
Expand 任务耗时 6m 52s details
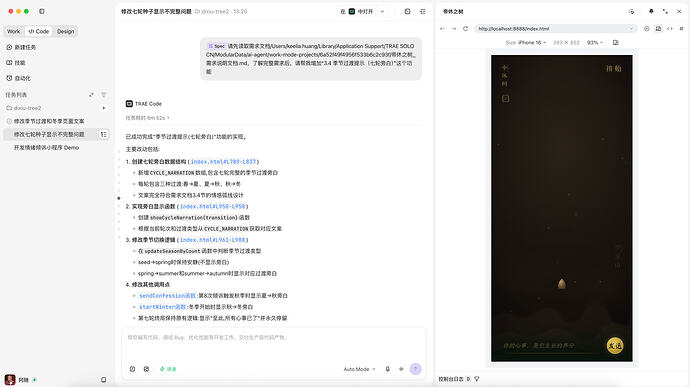(x=147, y=118)
